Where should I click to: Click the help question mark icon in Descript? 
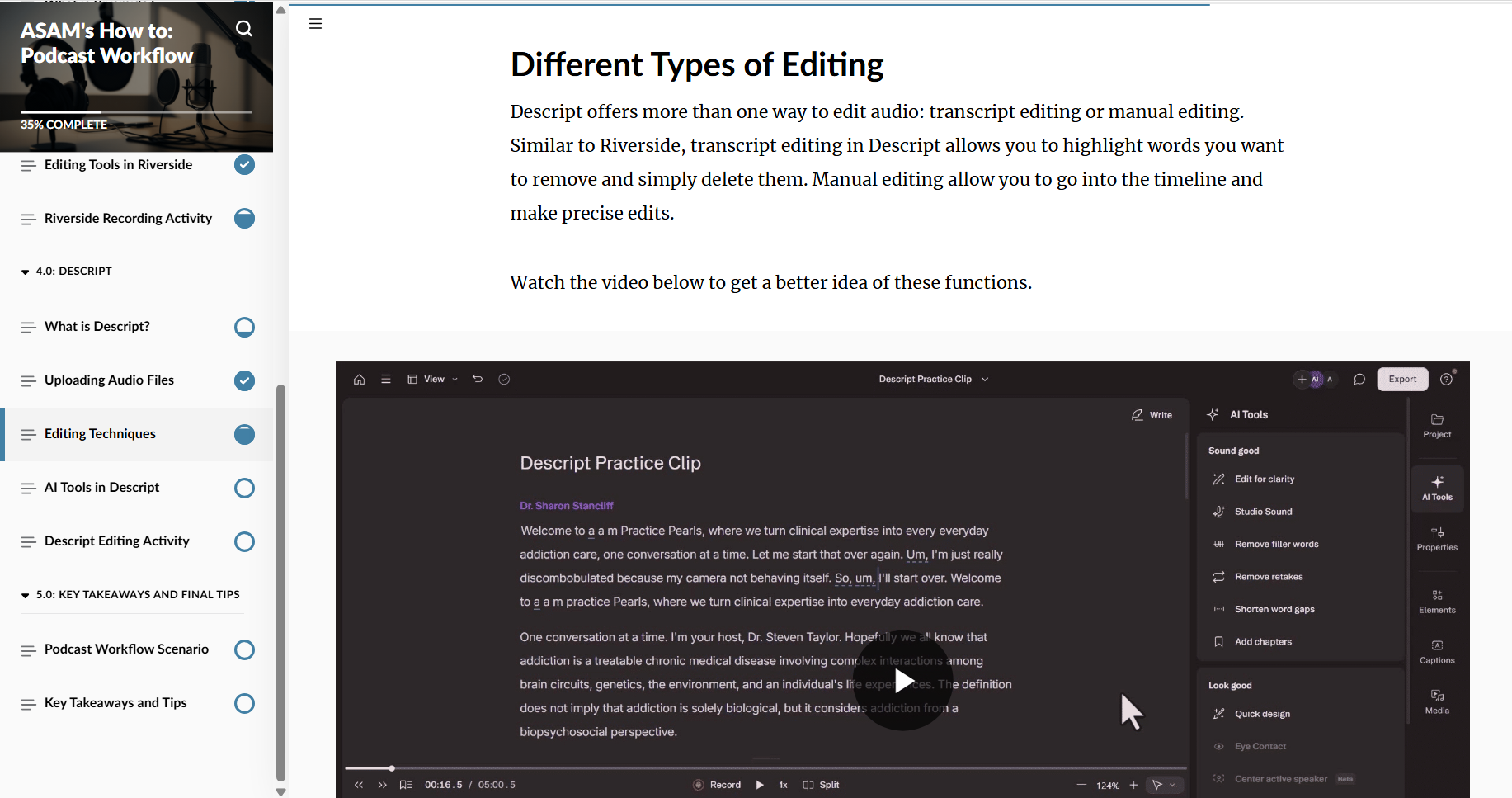click(1446, 380)
